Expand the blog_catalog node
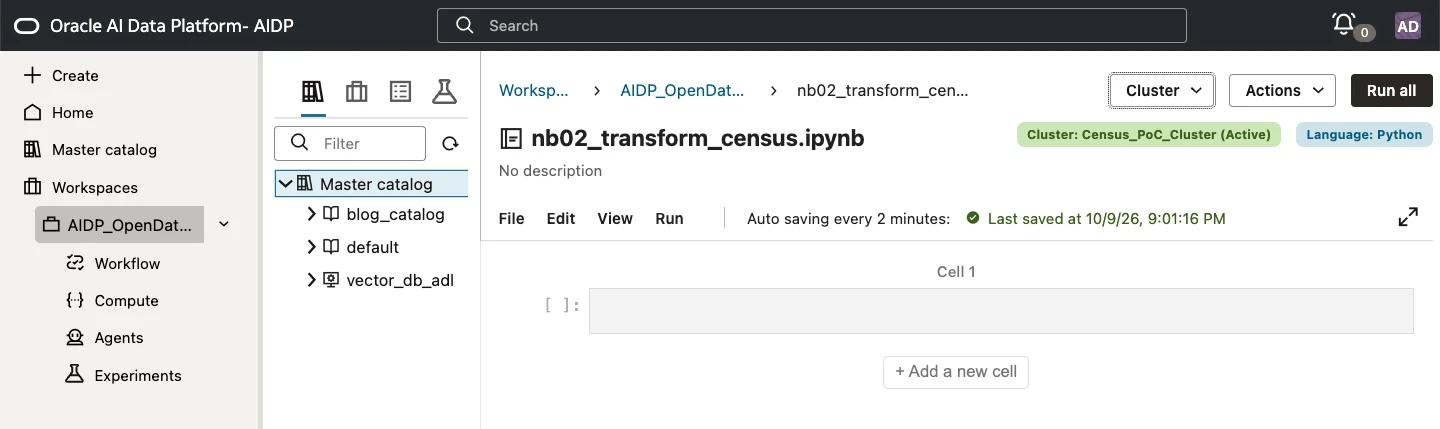Viewport: 1440px width, 429px height. 311,214
